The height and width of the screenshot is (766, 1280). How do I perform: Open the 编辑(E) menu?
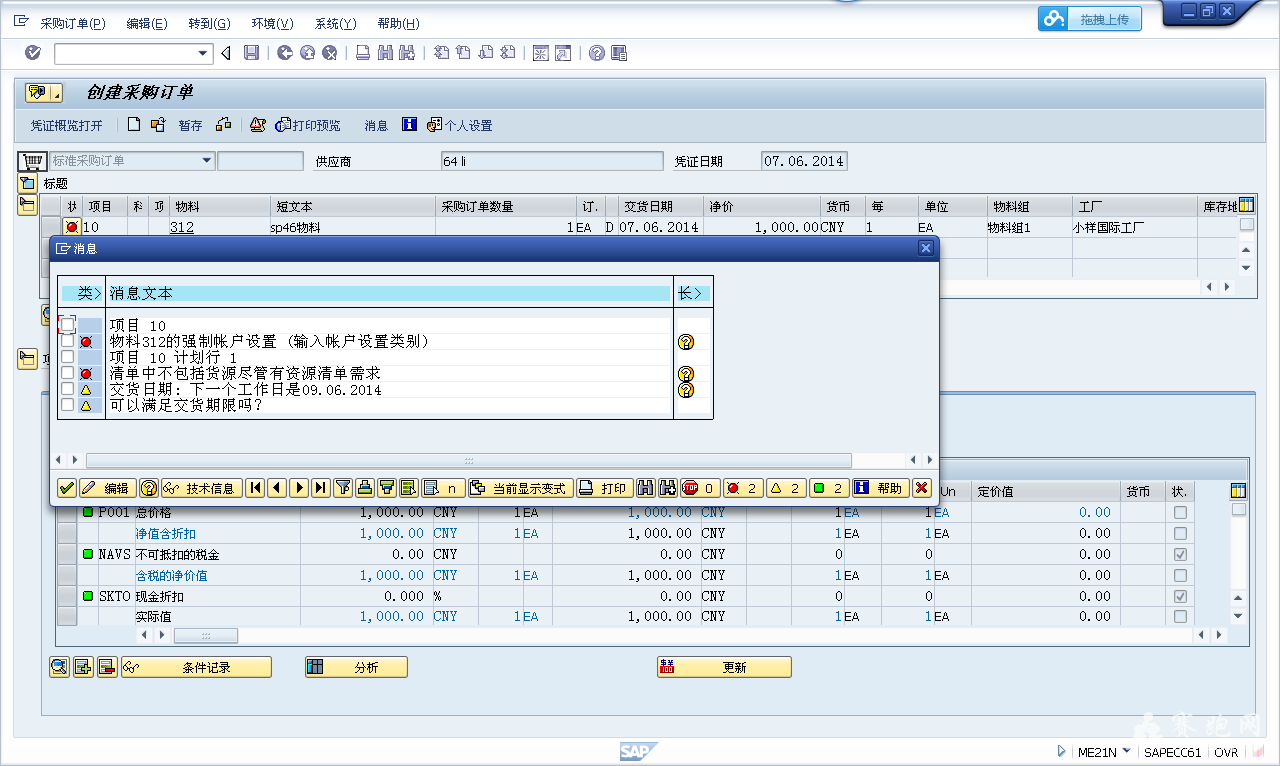pos(148,23)
